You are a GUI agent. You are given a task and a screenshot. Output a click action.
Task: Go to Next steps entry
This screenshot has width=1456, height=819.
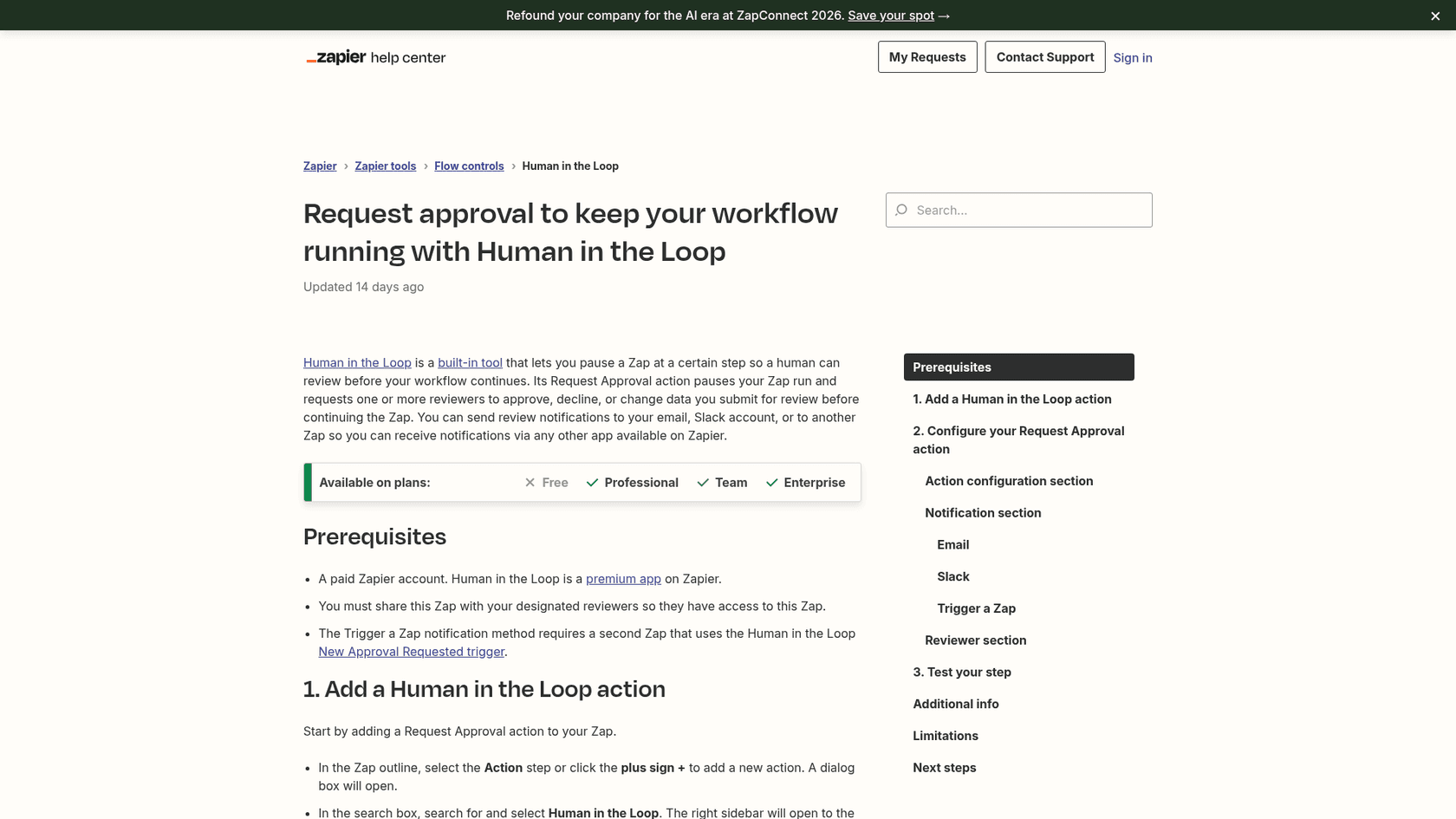[945, 767]
